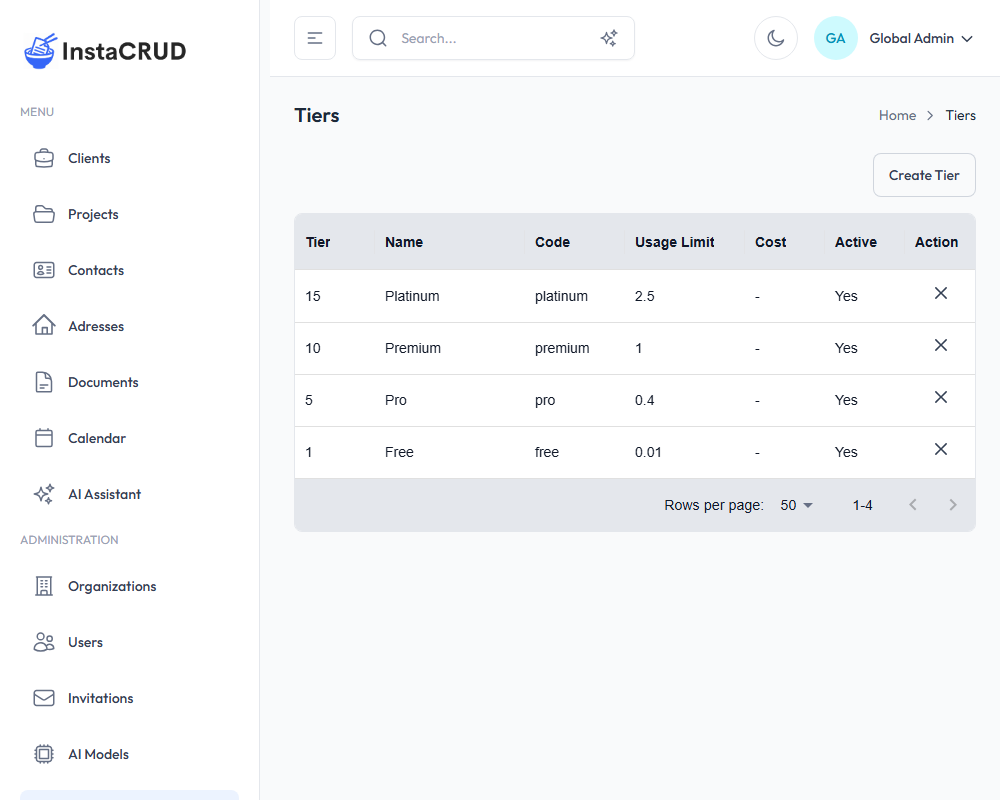Toggle dark mode with moon button

775,38
